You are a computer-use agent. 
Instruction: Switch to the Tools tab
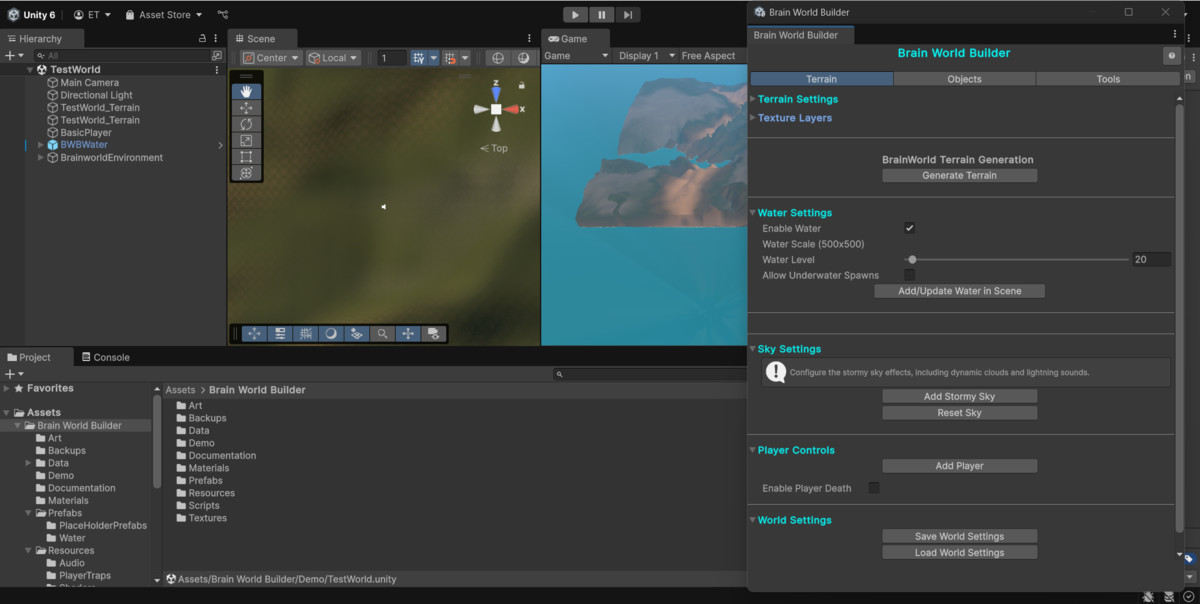(x=1108, y=79)
